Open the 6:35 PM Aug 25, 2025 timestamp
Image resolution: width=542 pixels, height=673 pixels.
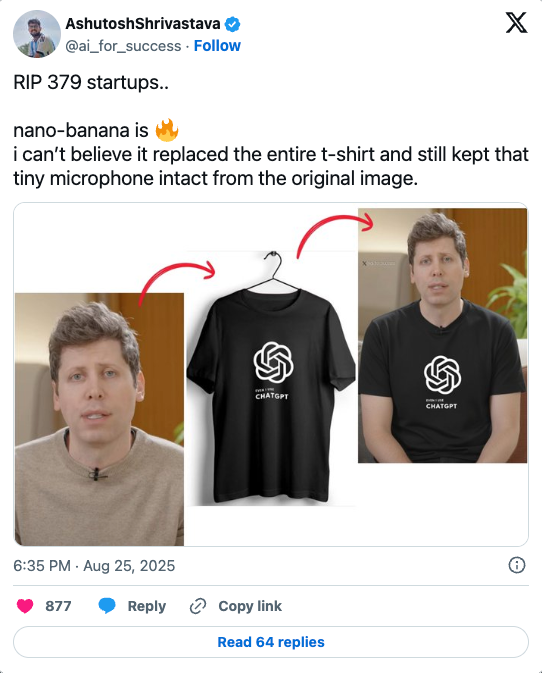point(94,566)
